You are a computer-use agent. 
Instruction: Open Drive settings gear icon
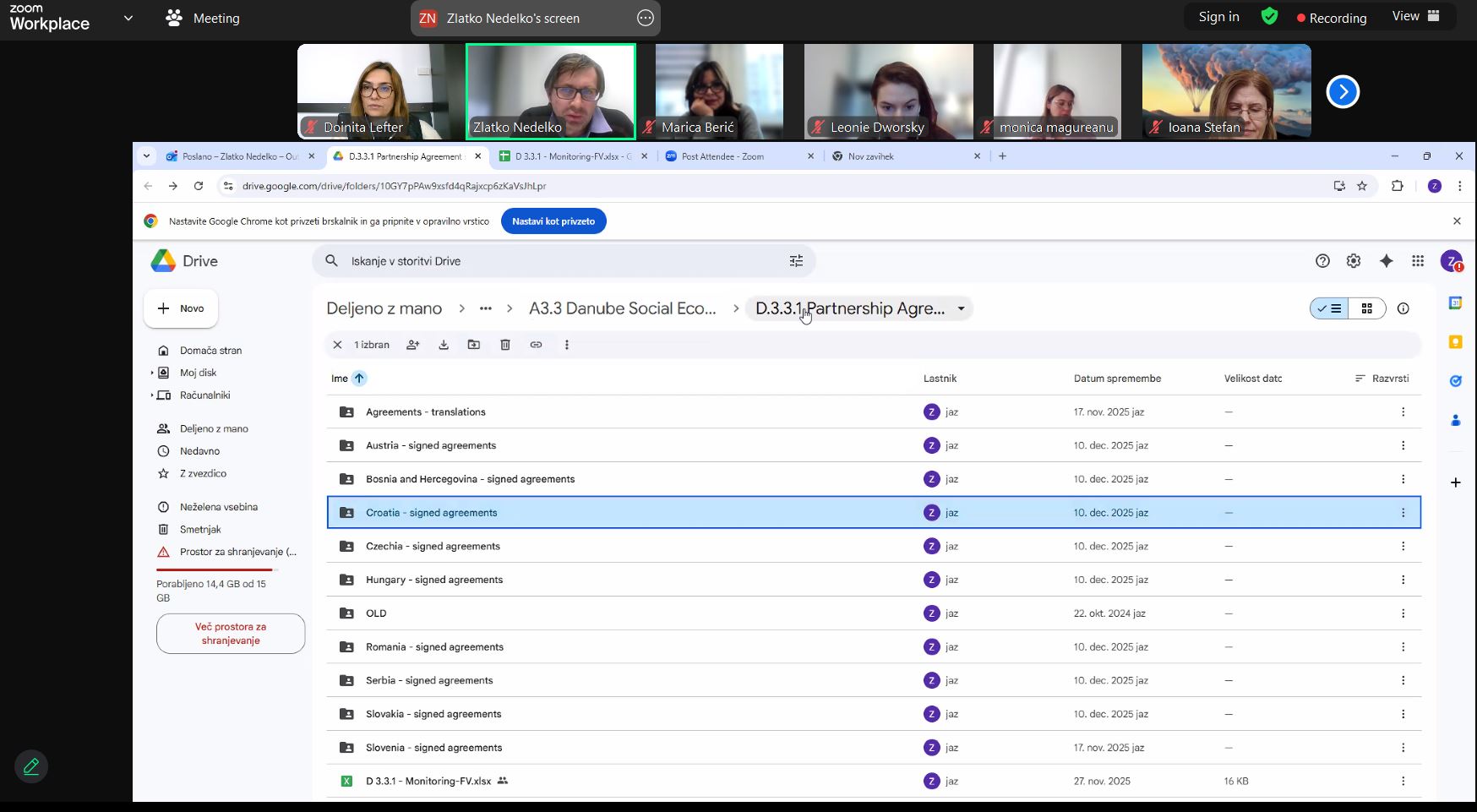(1354, 261)
